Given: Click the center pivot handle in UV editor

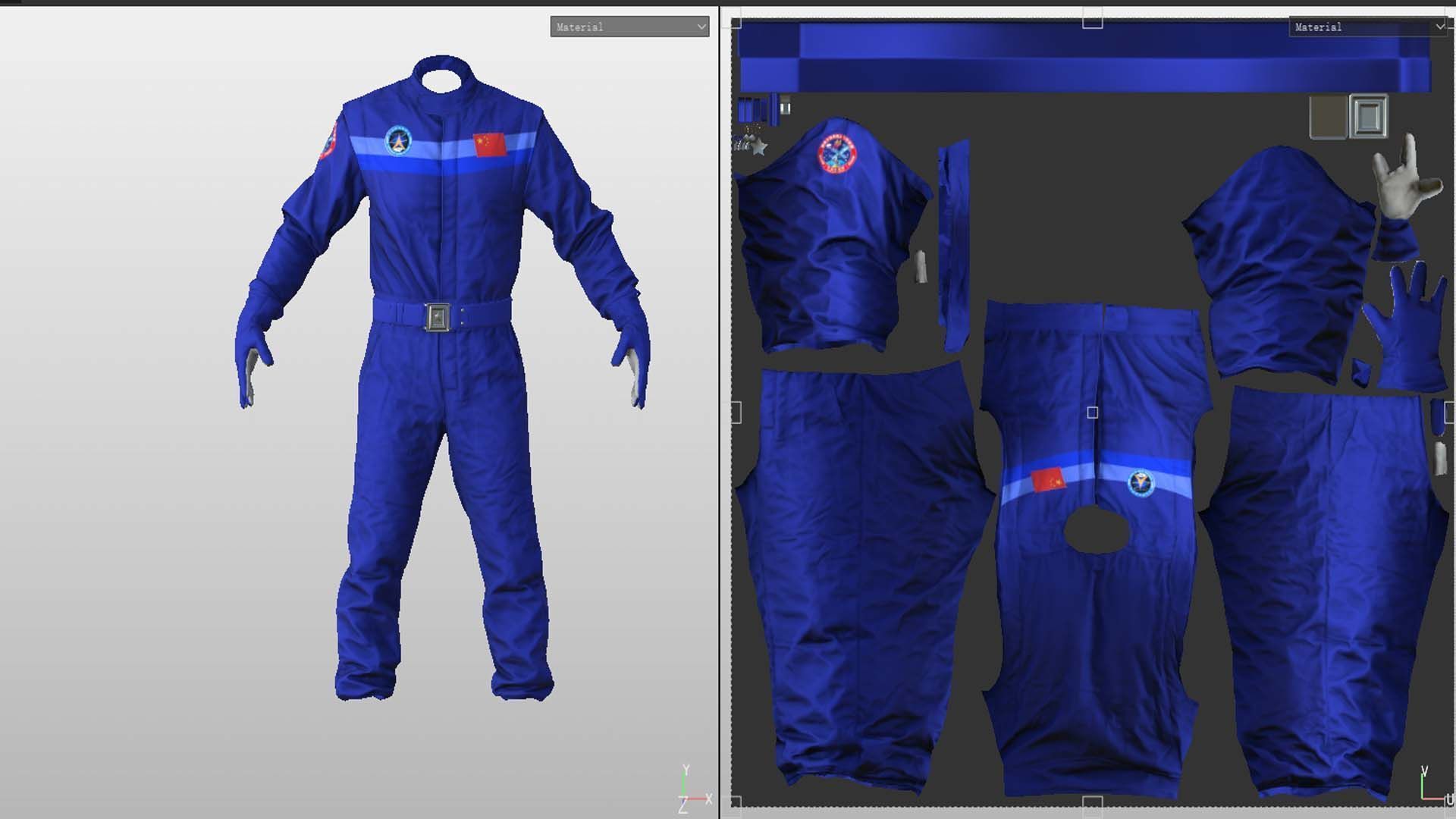Looking at the screenshot, I should click(x=1092, y=413).
